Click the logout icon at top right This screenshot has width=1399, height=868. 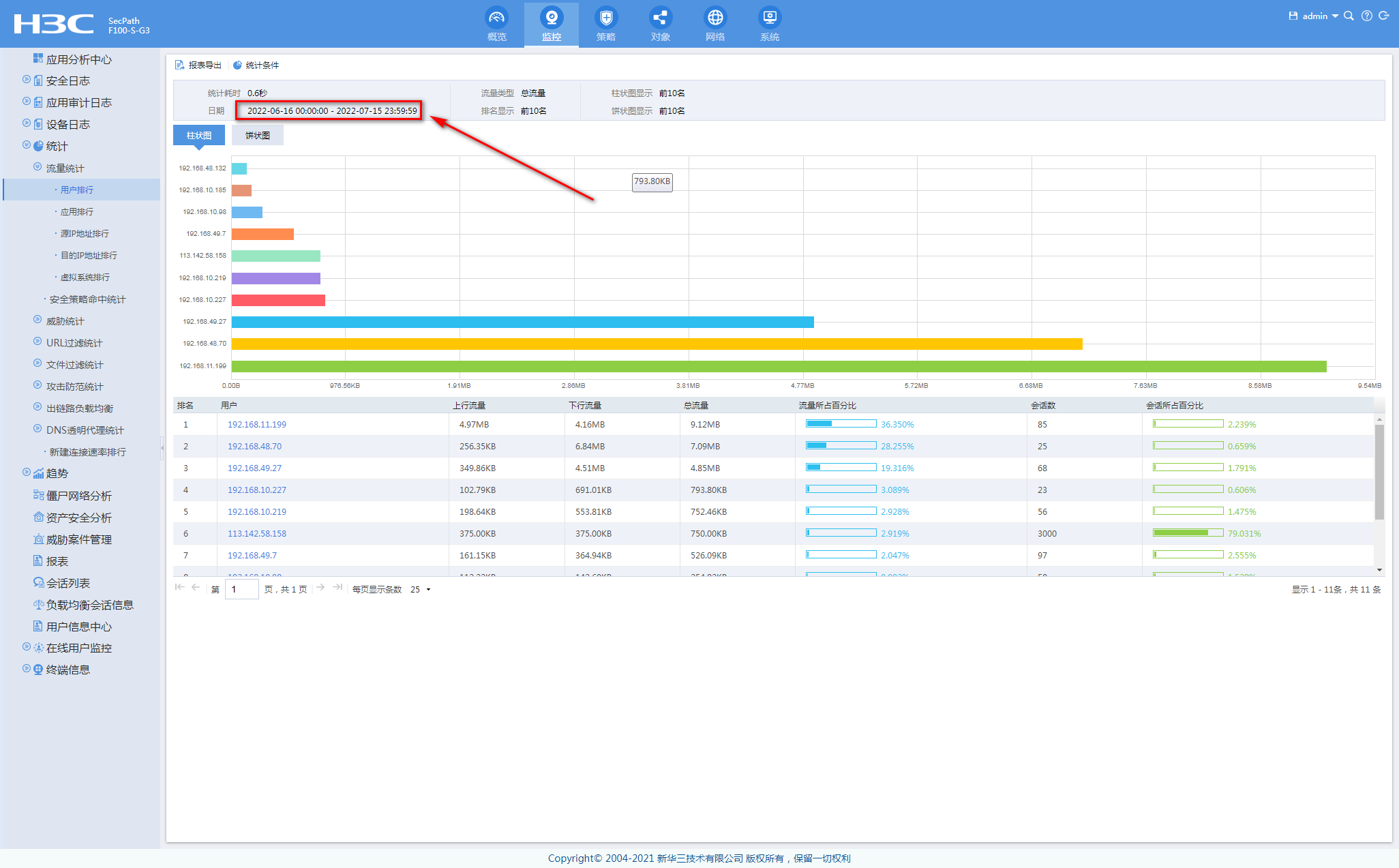1384,16
